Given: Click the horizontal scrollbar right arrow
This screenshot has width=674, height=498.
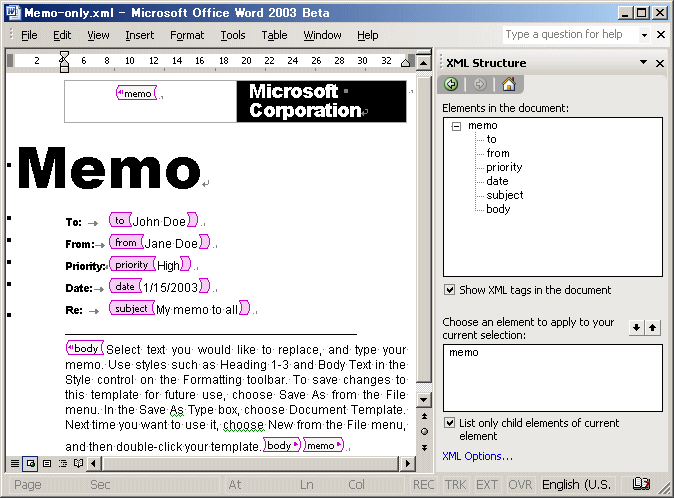Looking at the screenshot, I should (x=407, y=463).
